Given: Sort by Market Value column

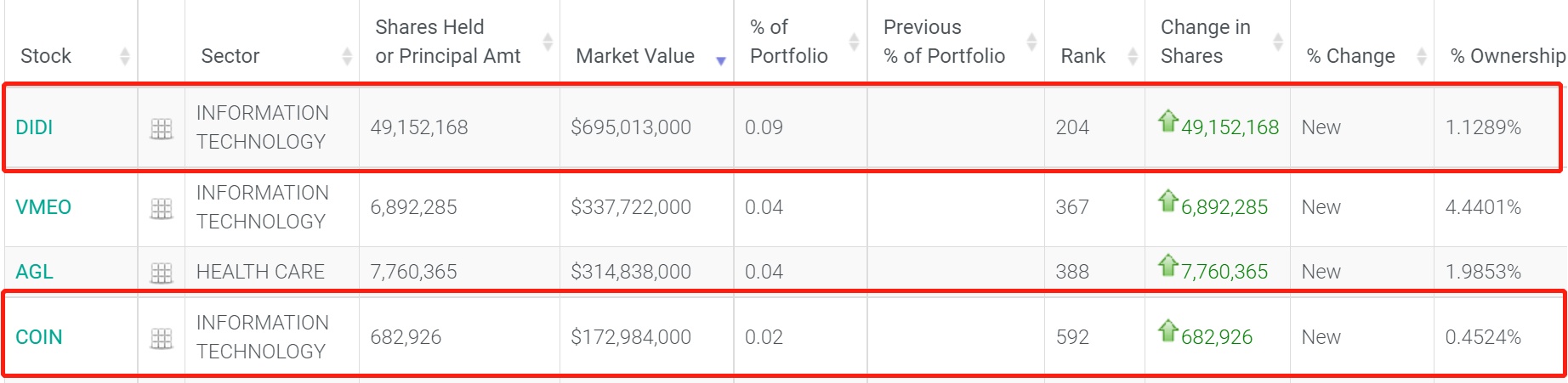Looking at the screenshot, I should (x=635, y=56).
